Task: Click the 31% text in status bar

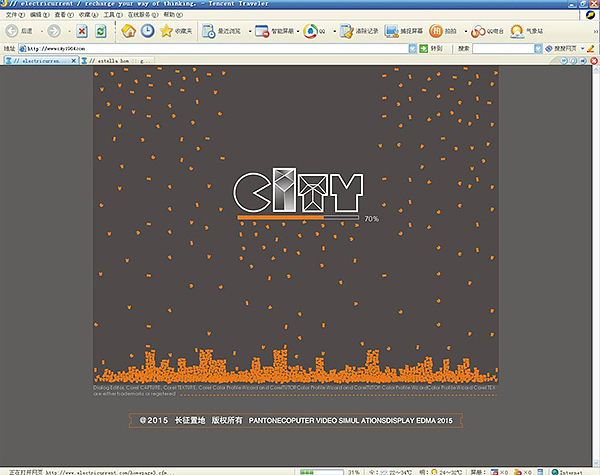Action: point(354,472)
